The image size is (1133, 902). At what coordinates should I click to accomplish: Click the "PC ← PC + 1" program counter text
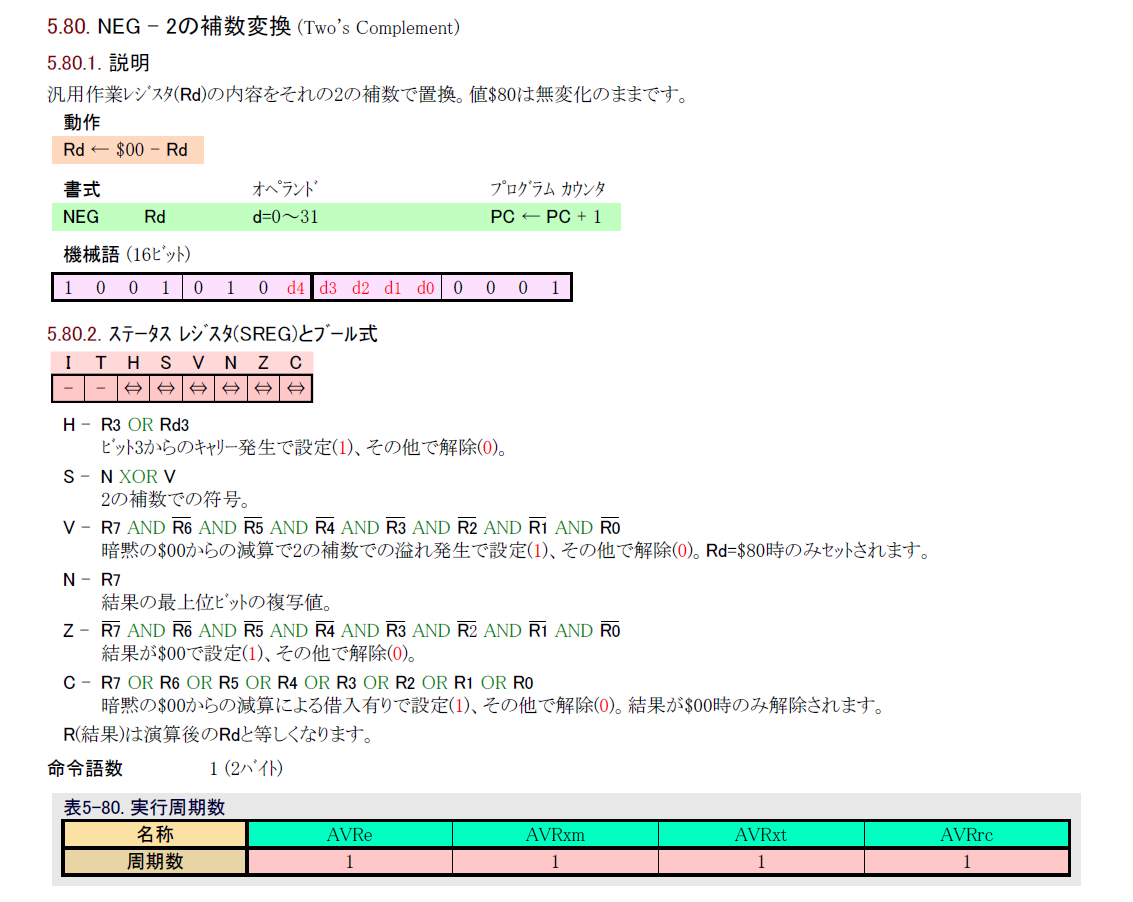(x=546, y=216)
